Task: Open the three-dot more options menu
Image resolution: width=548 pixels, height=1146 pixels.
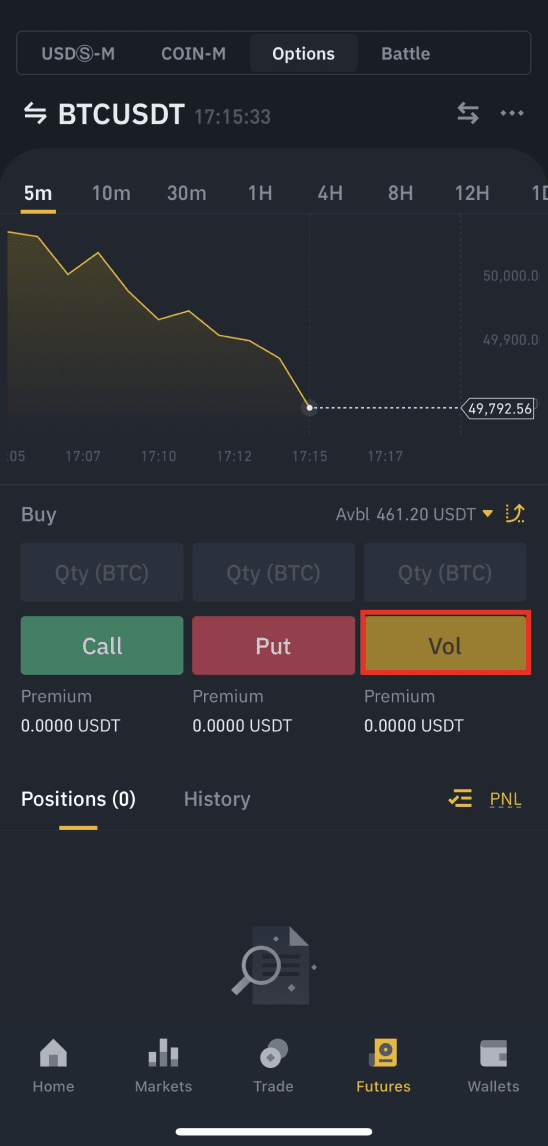Action: point(511,113)
